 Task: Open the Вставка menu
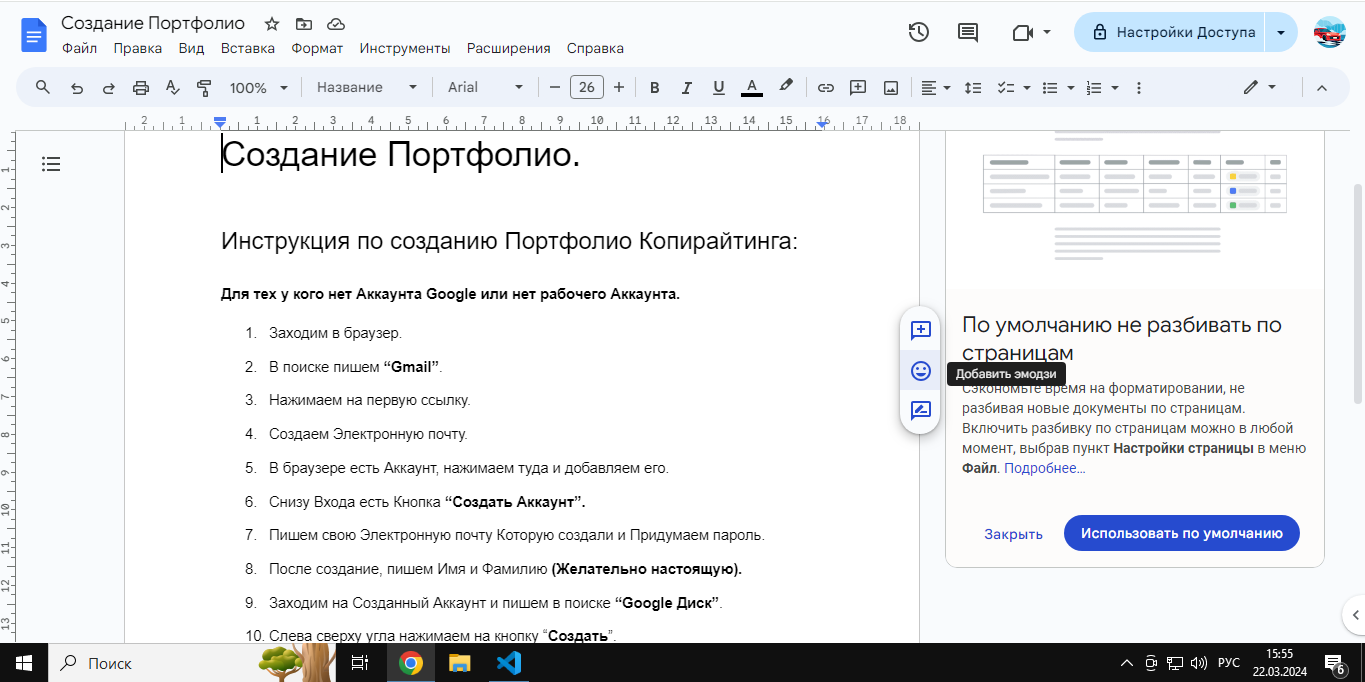[248, 48]
